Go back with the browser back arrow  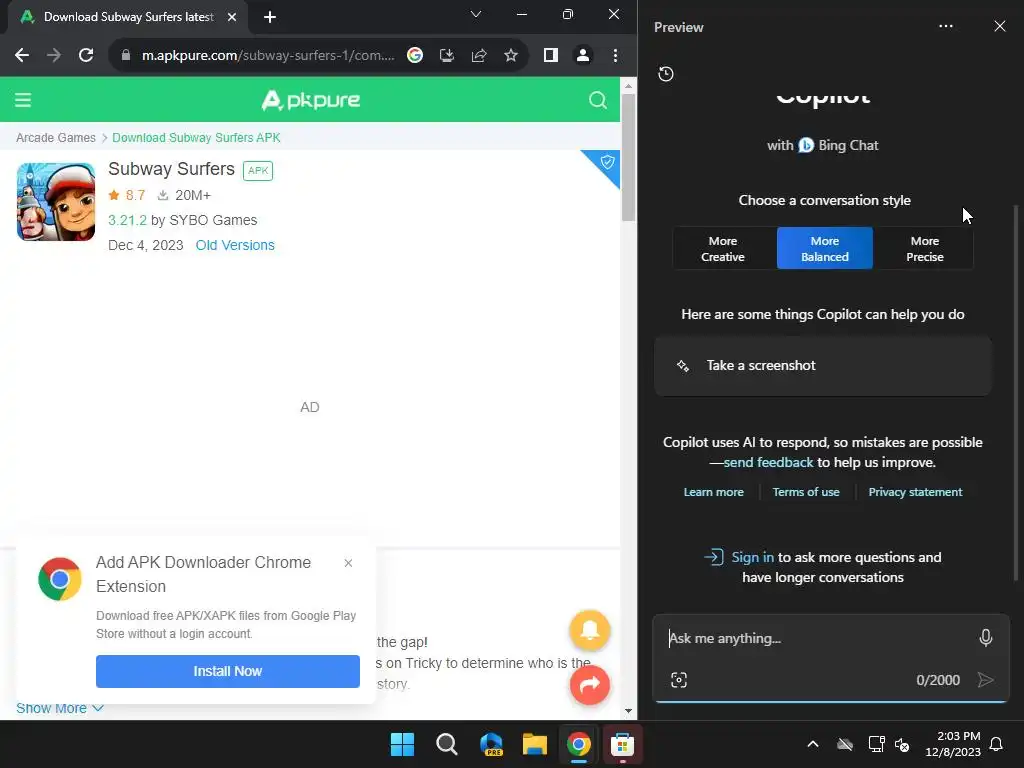pos(22,56)
